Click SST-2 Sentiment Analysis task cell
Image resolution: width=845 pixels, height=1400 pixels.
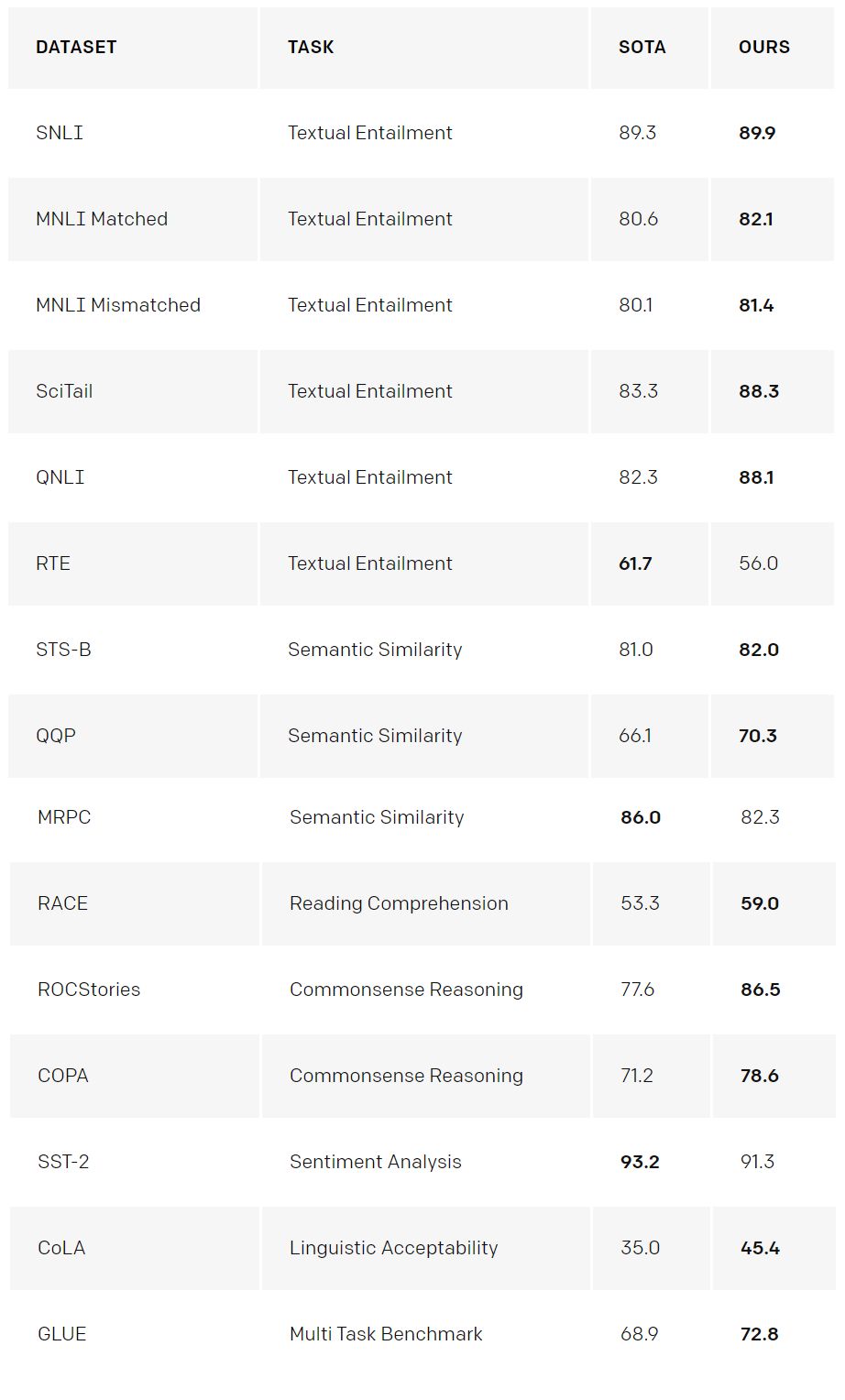(375, 1162)
